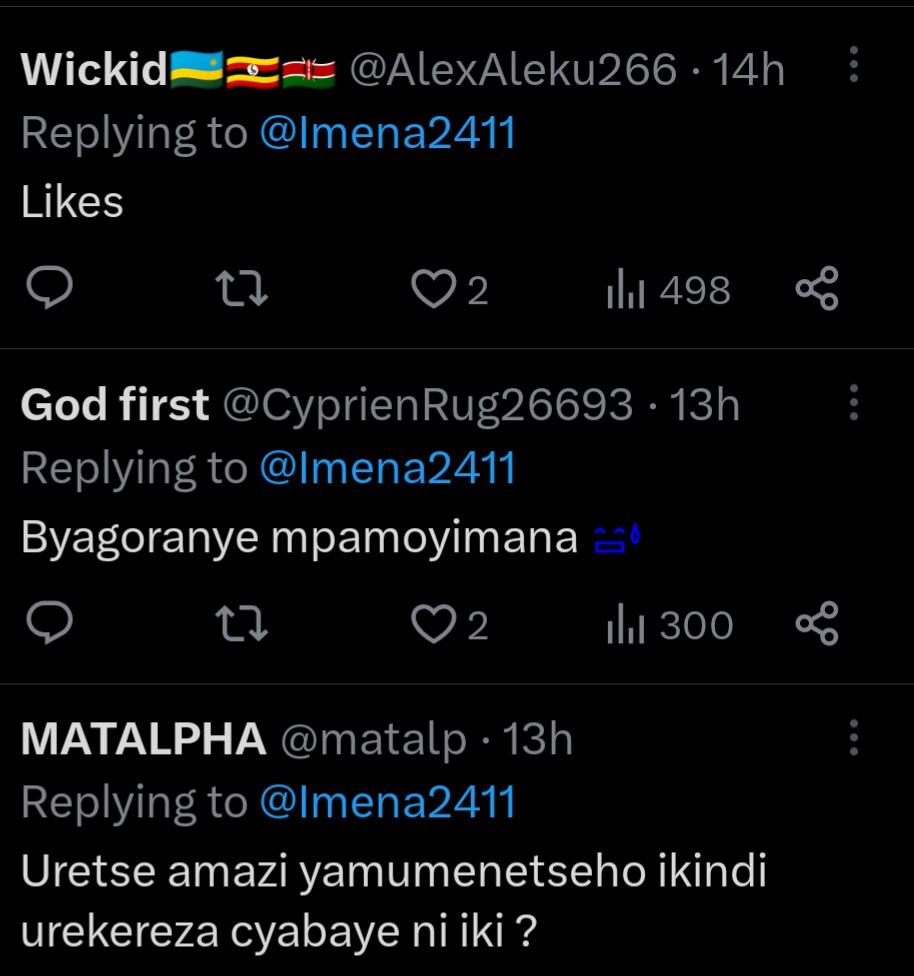Like the tweet by @AlexAleku266
Screen dimensions: 914x976
click(x=432, y=290)
